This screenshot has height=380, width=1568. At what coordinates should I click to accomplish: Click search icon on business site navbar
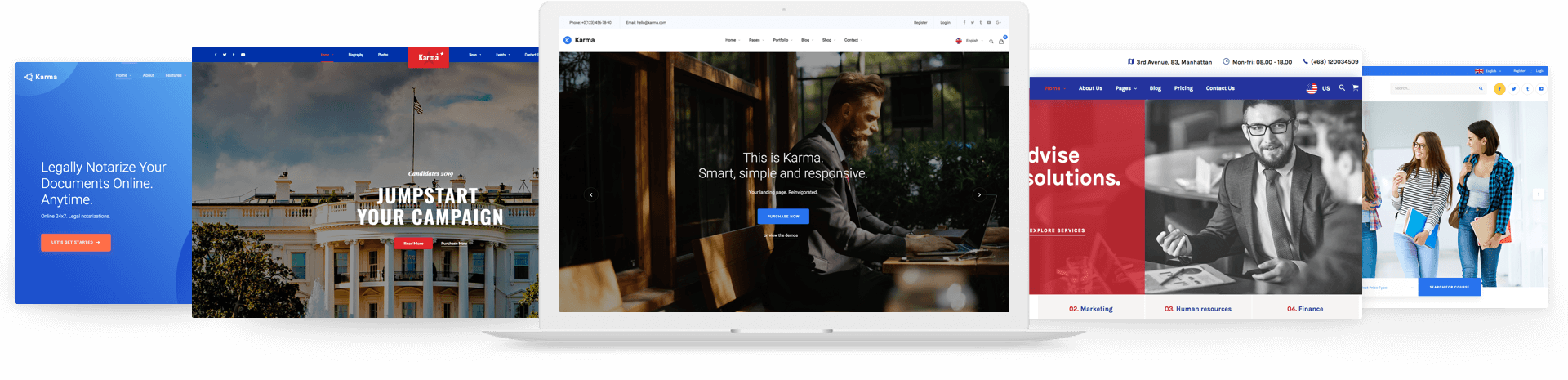pyautogui.click(x=1342, y=87)
